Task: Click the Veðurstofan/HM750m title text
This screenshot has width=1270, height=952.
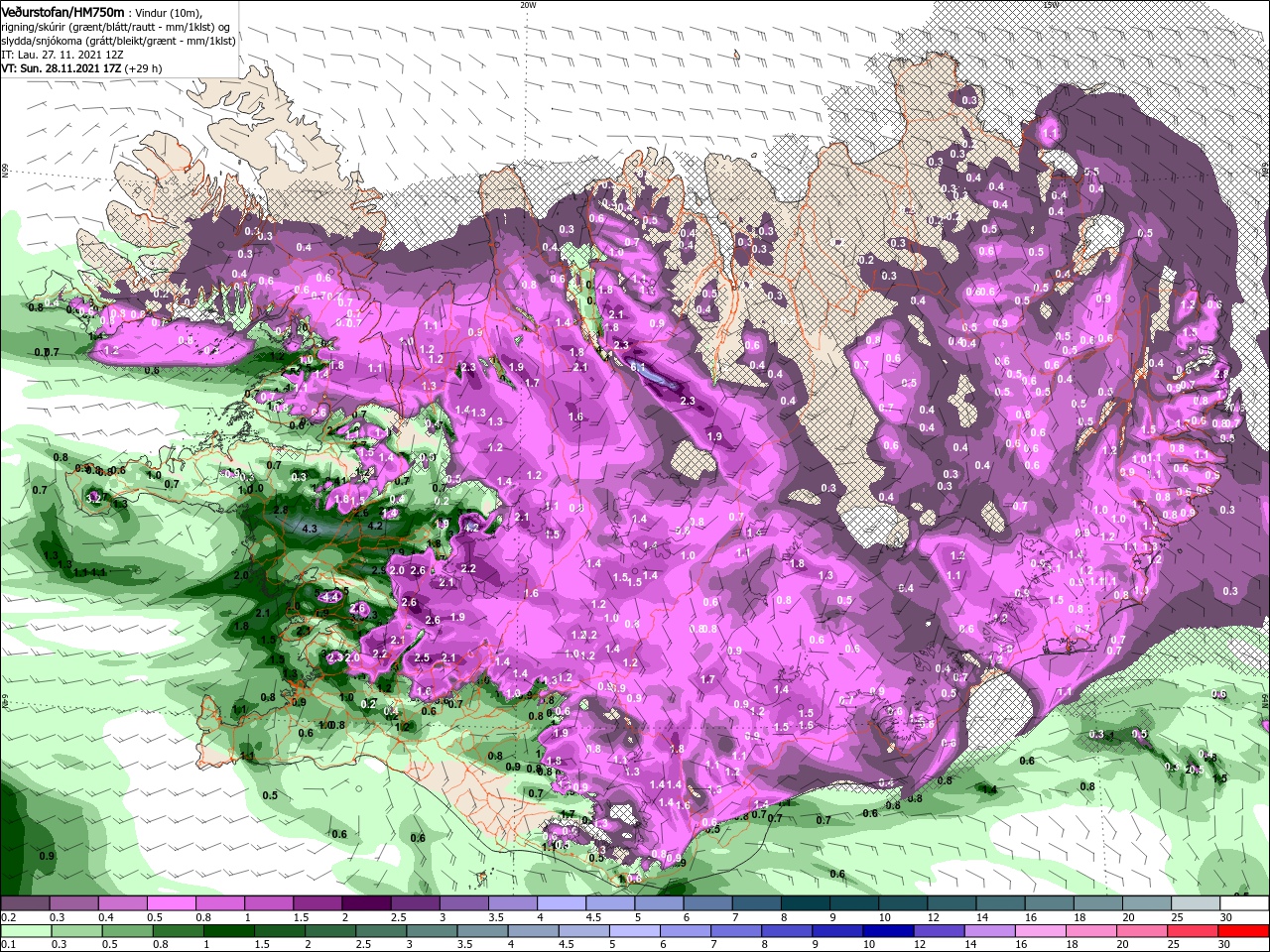Action: (63, 11)
